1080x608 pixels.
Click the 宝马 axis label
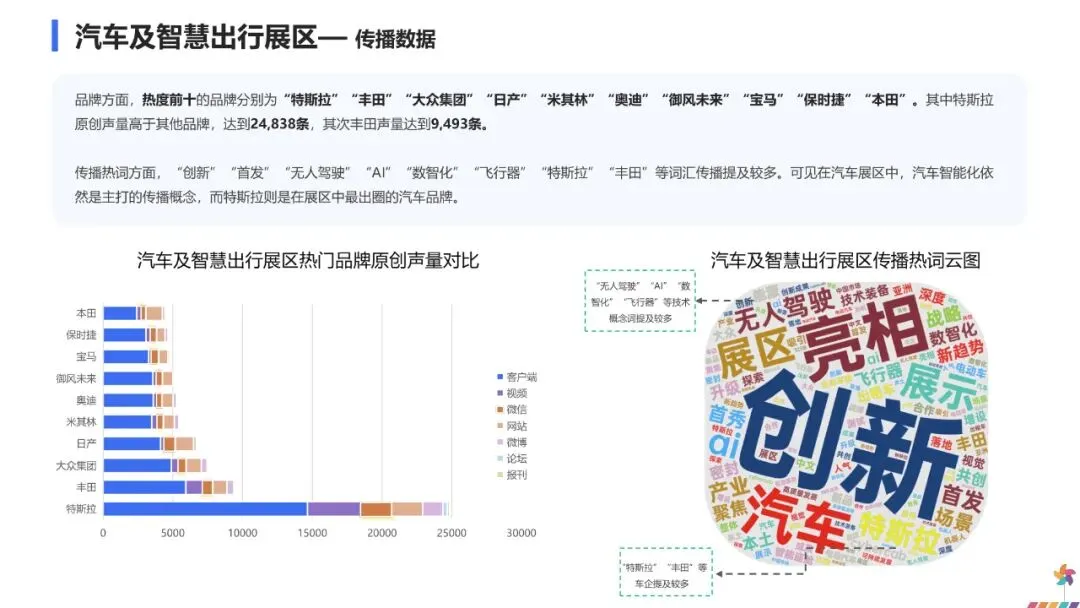(86, 357)
